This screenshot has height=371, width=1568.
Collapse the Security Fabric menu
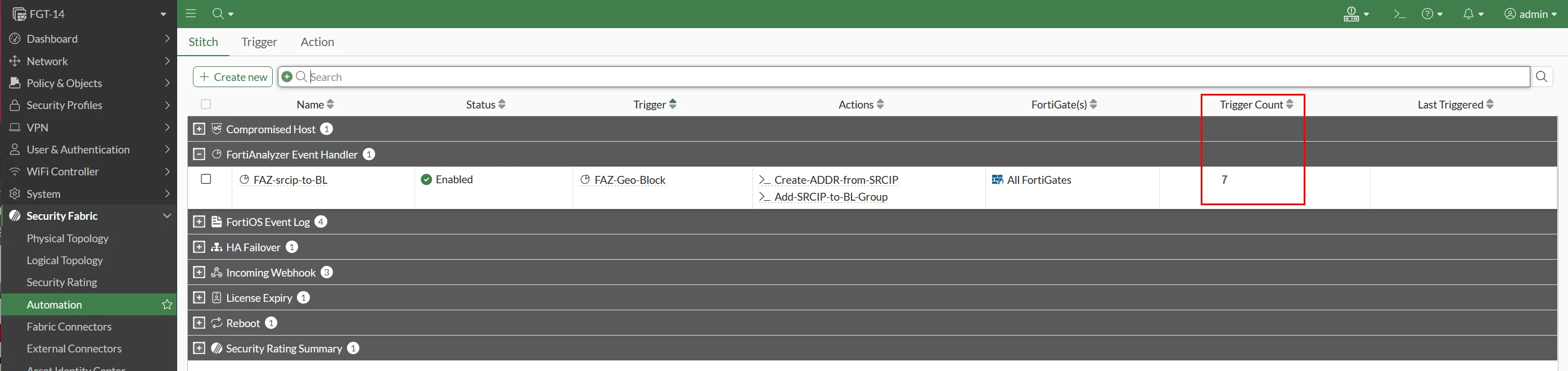(89, 216)
